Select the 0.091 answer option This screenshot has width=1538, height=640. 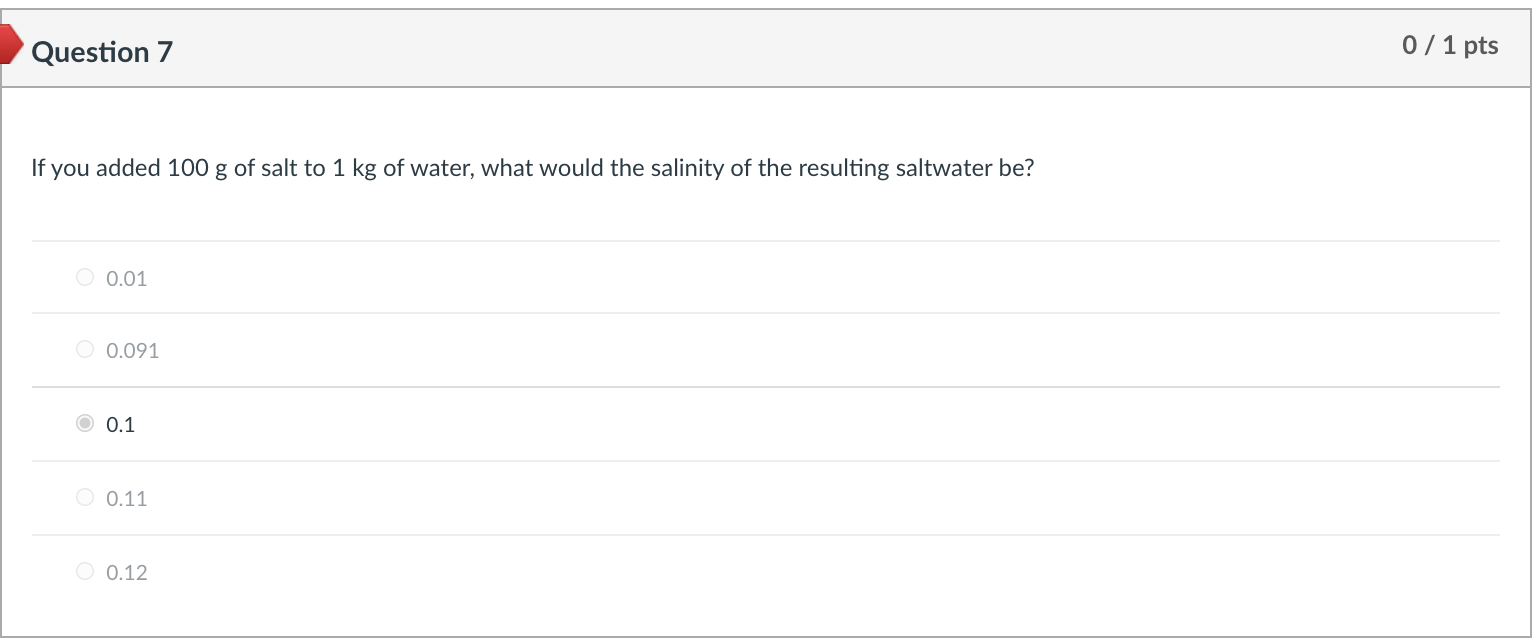pyautogui.click(x=85, y=349)
